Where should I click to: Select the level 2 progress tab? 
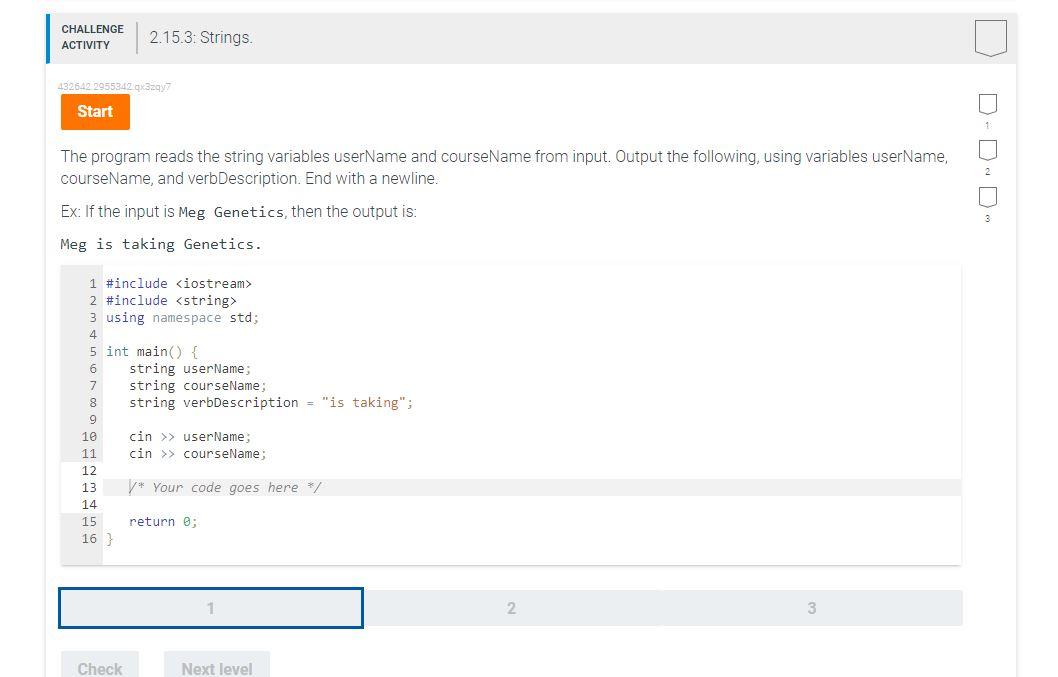511,607
